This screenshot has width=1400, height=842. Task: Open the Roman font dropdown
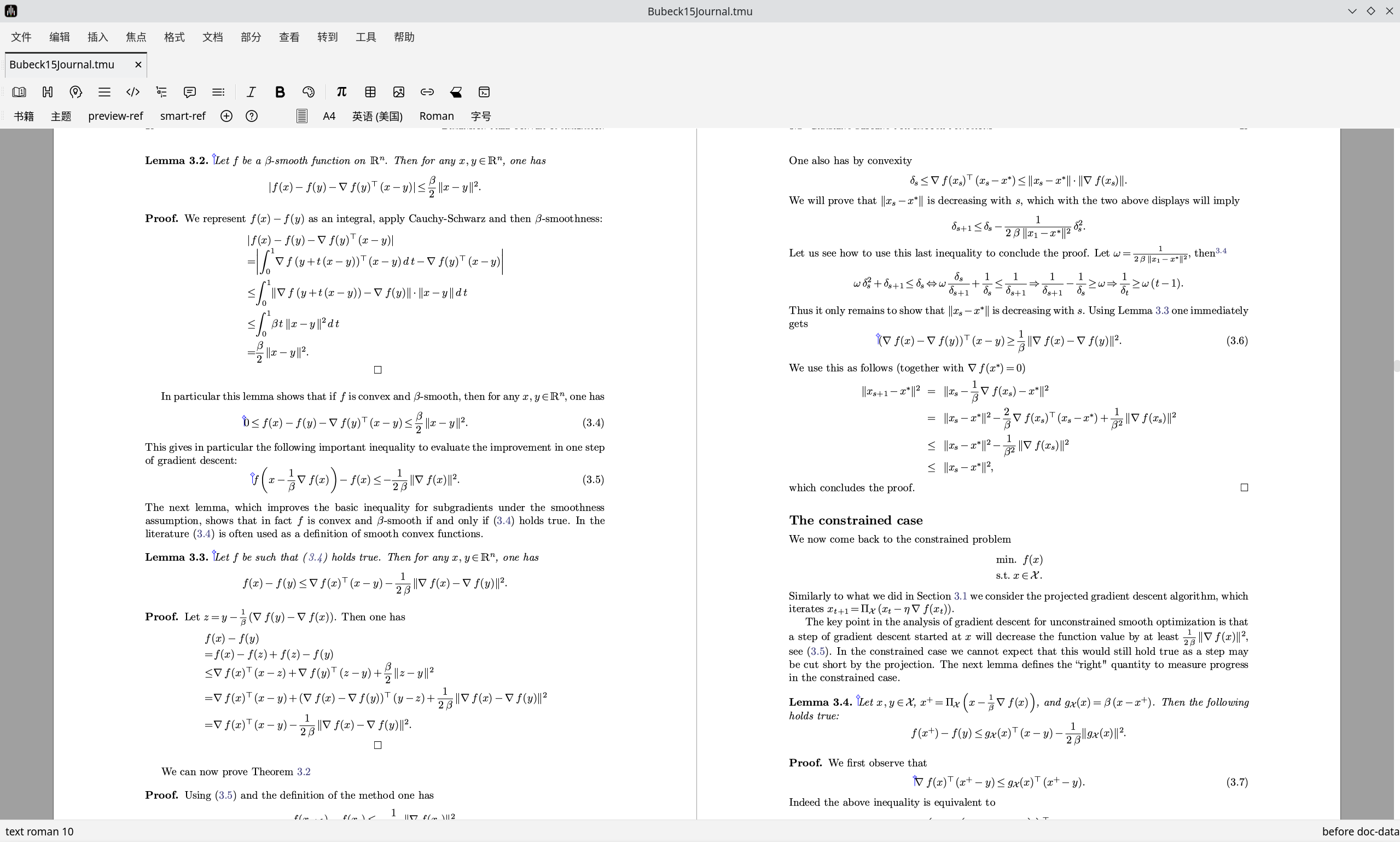[x=436, y=117]
